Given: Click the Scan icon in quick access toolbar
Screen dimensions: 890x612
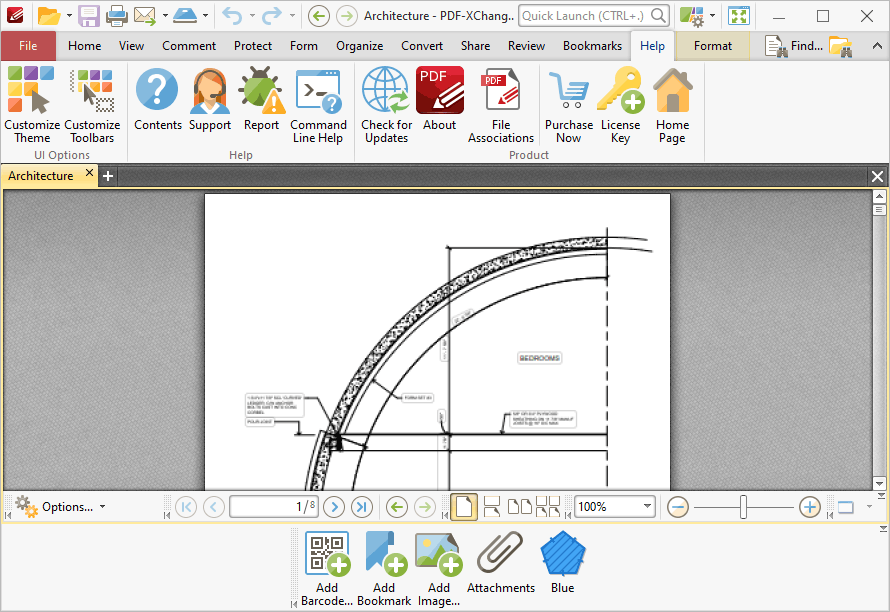Looking at the screenshot, I should [185, 16].
